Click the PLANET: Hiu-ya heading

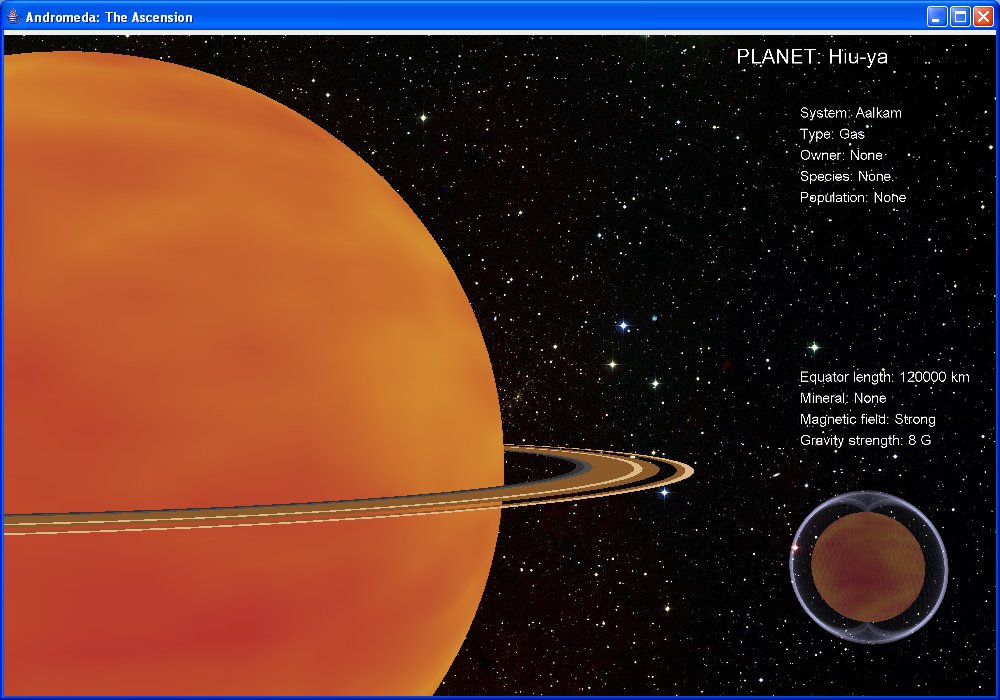pos(811,57)
